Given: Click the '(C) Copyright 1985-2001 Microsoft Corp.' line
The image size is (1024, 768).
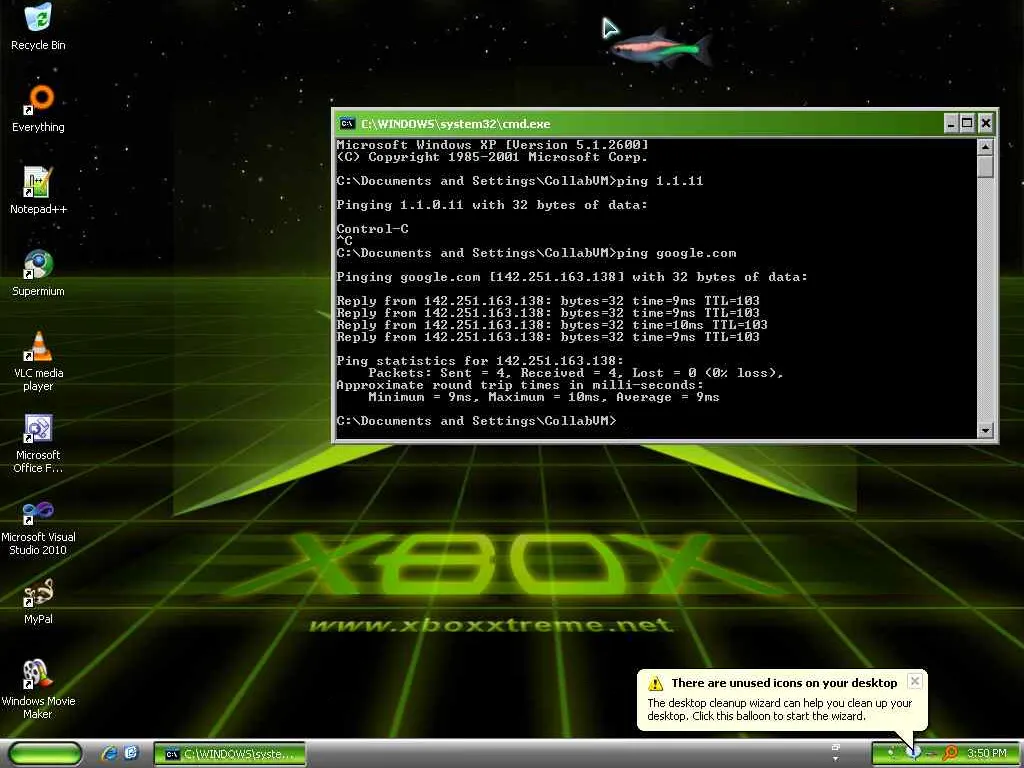Looking at the screenshot, I should pyautogui.click(x=492, y=157).
